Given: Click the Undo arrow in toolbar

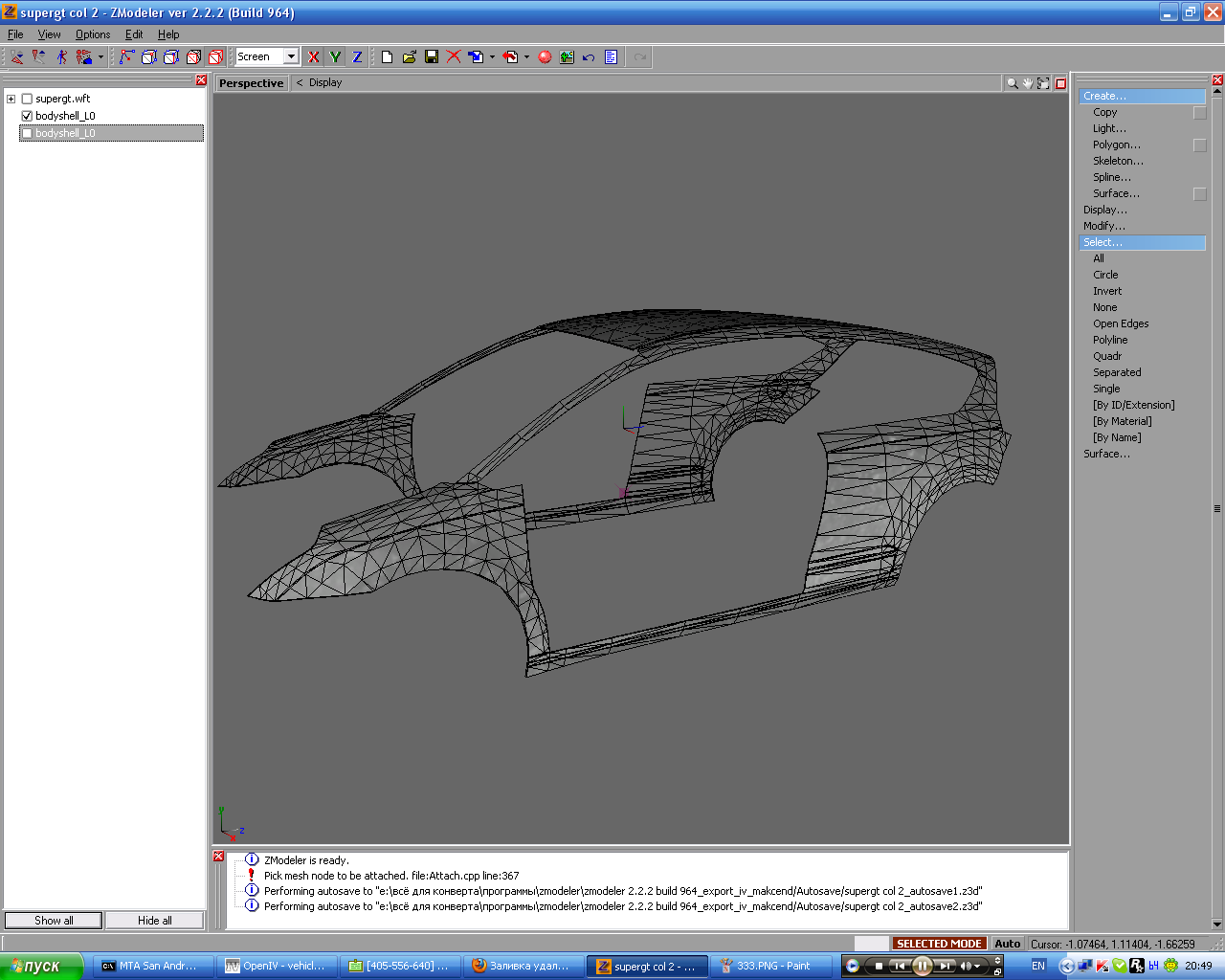Looking at the screenshot, I should click(x=589, y=57).
